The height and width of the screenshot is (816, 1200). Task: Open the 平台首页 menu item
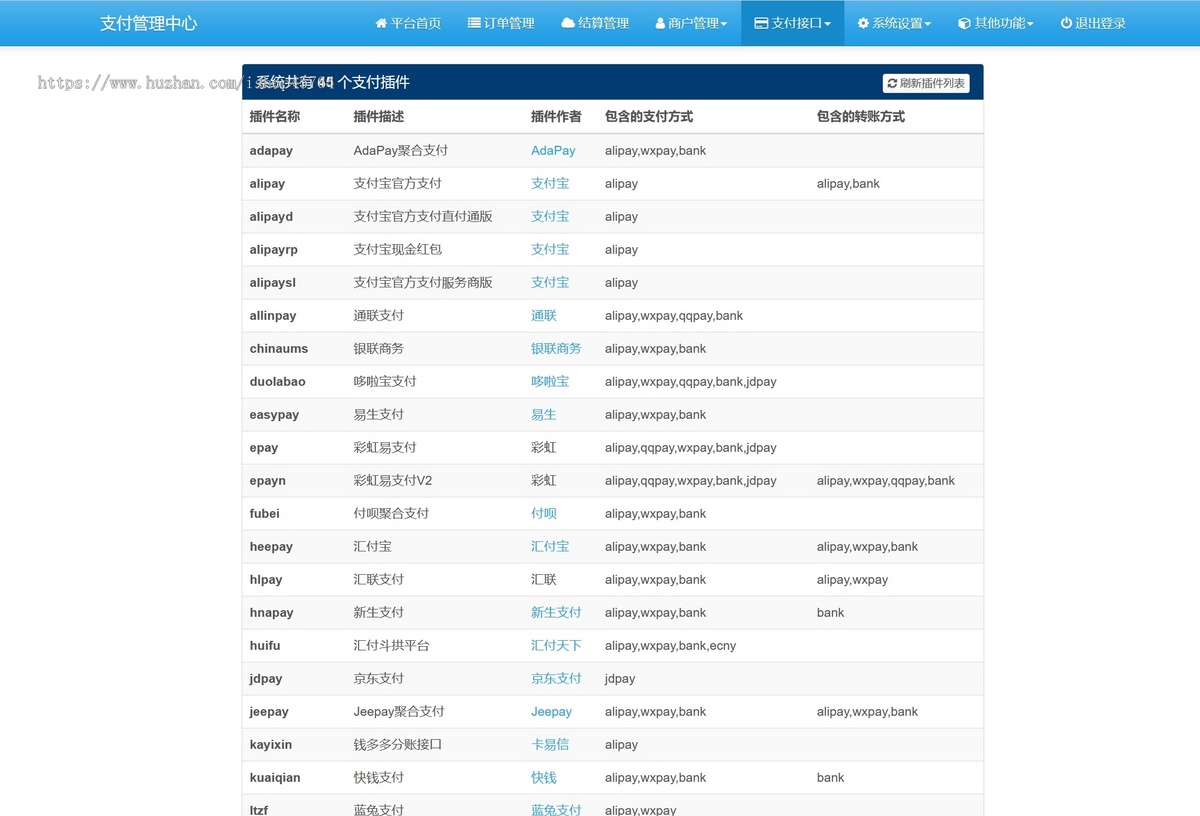tap(408, 23)
